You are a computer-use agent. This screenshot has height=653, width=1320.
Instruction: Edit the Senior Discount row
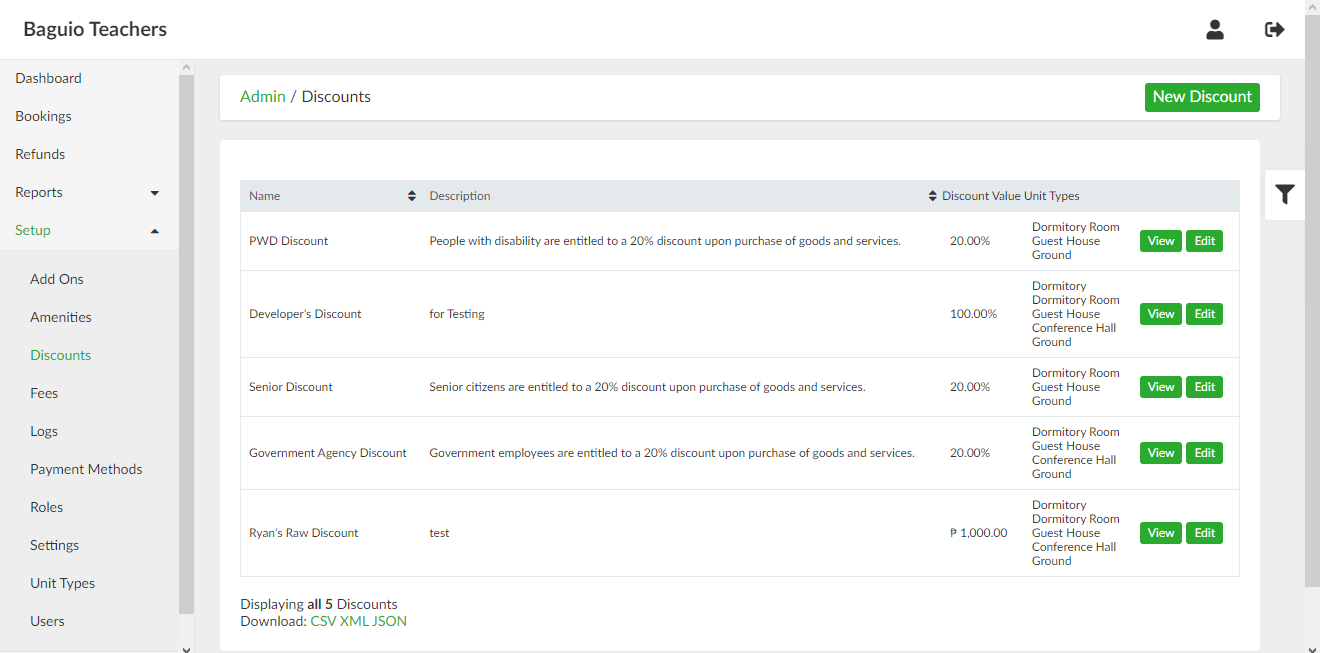point(1204,387)
